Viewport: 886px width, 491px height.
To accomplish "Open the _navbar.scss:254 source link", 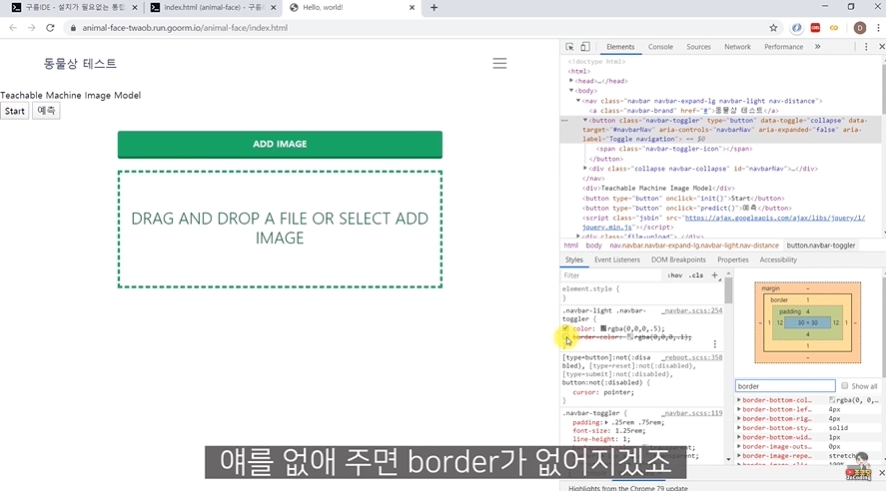I will [692, 311].
